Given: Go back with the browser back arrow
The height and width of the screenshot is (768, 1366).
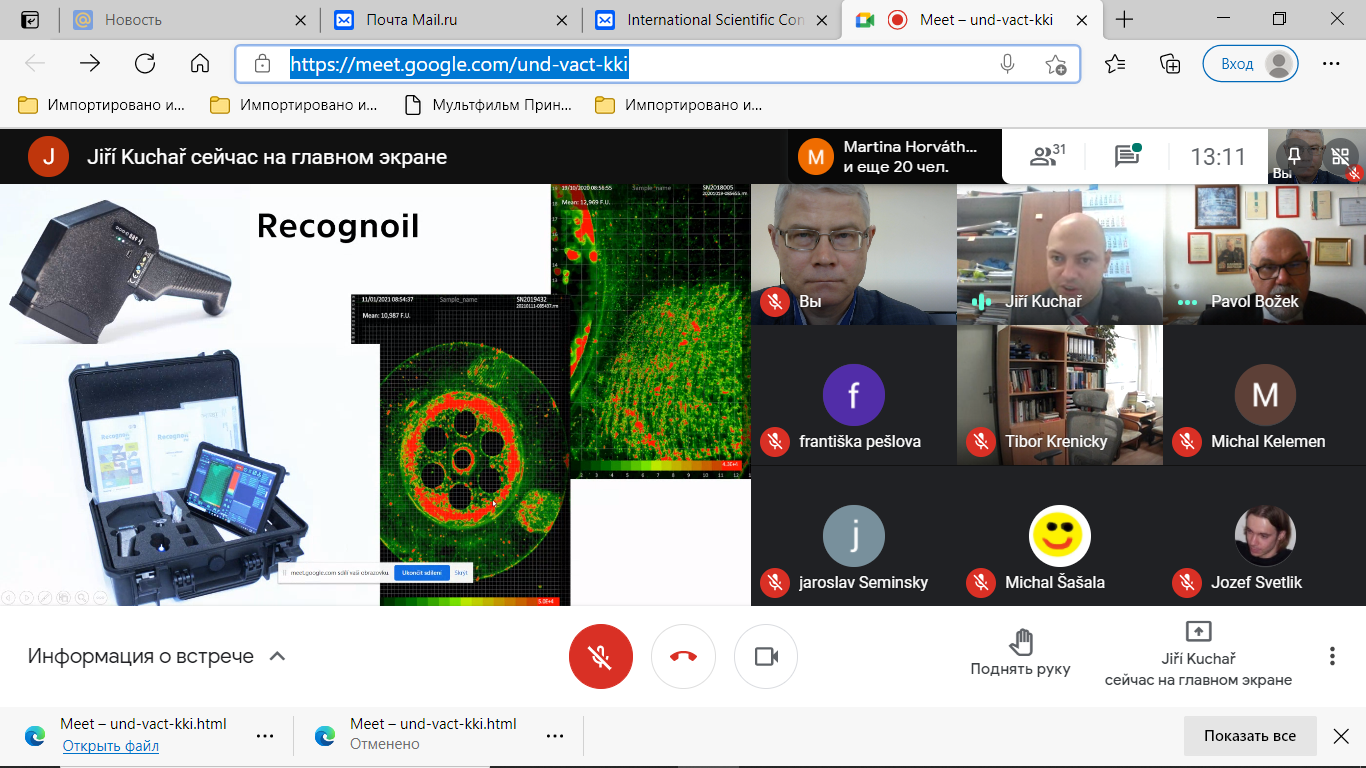Looking at the screenshot, I should click(35, 64).
